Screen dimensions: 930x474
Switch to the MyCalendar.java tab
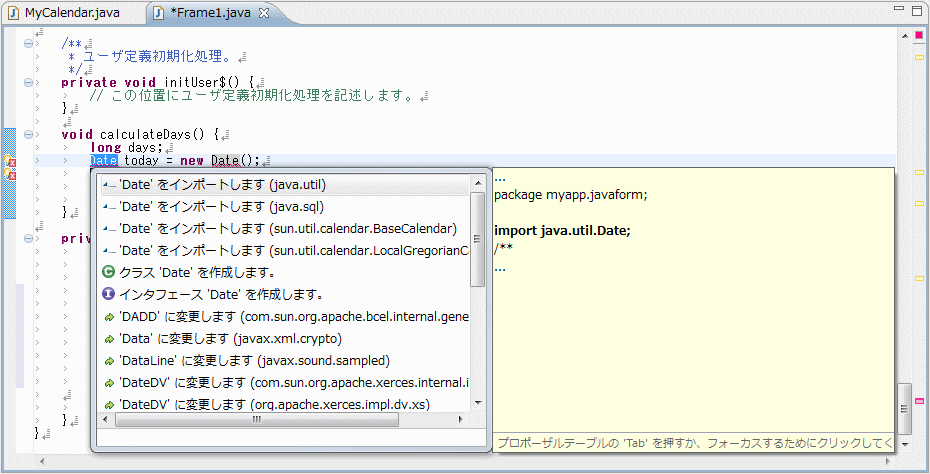click(x=64, y=13)
